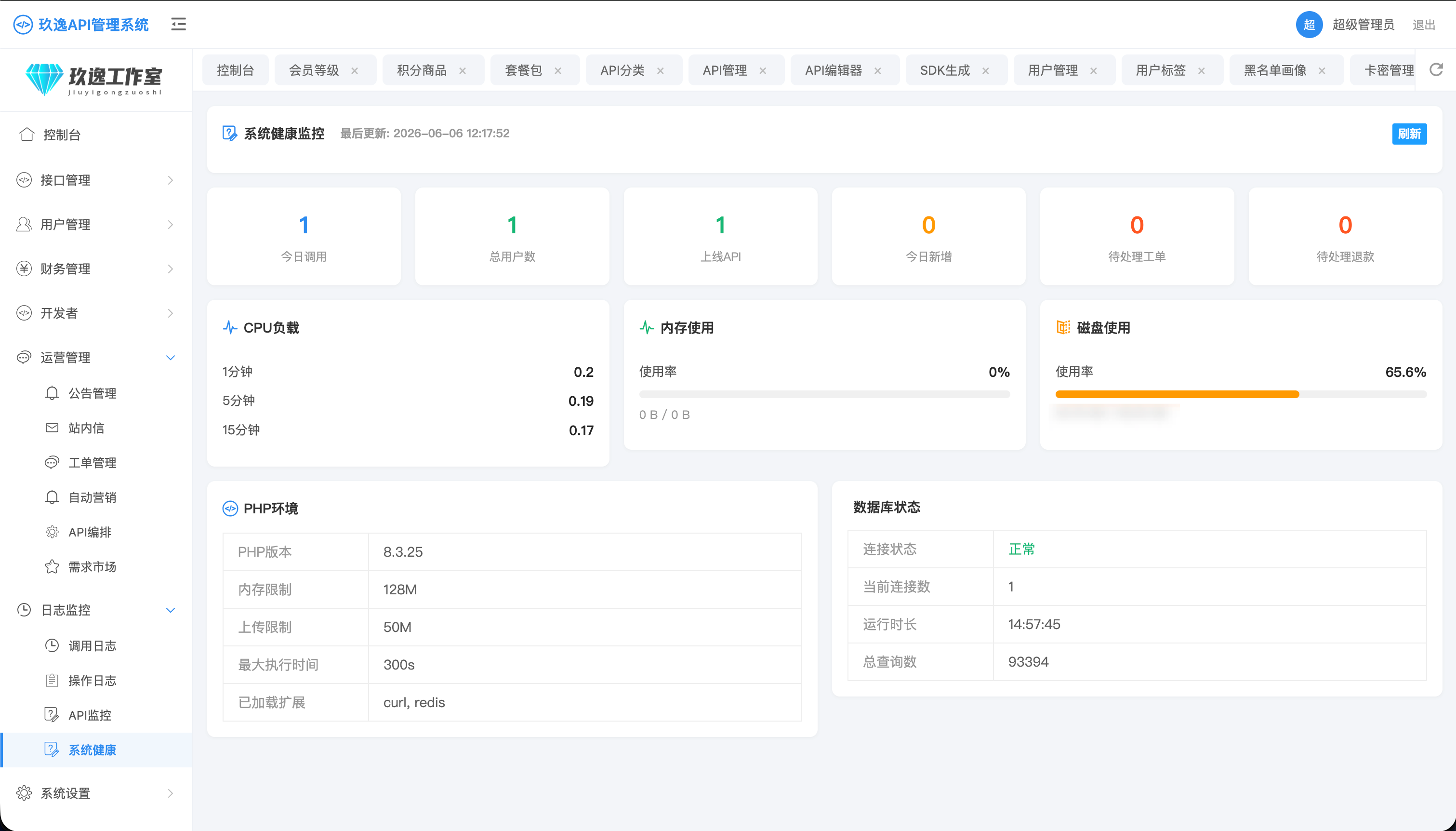Image resolution: width=1456 pixels, height=831 pixels.
Task: Click the 自动营销 bell icon
Action: (52, 497)
